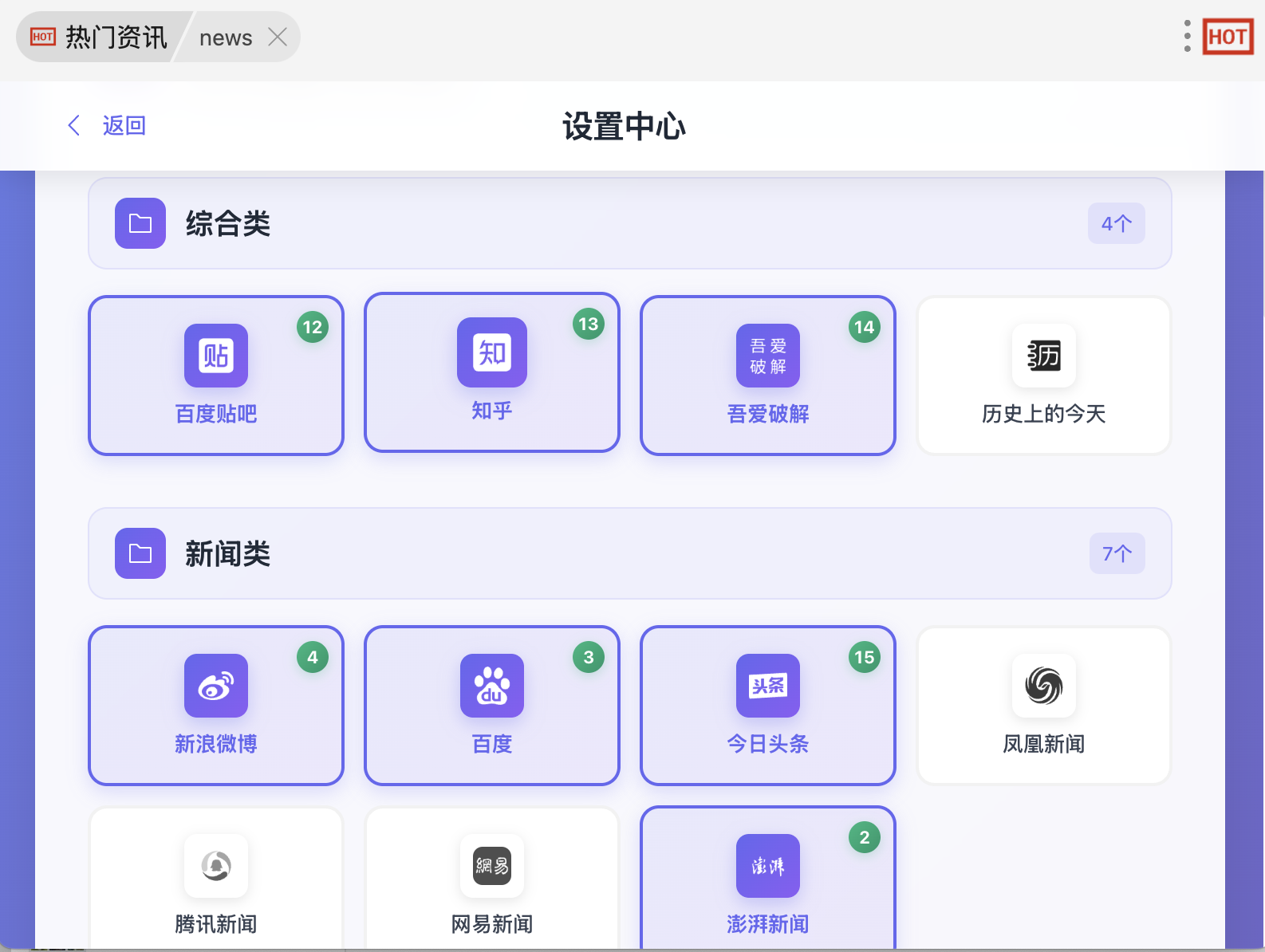Click the 凤凰新闻 swirl icon
This screenshot has width=1265, height=952.
(1044, 686)
